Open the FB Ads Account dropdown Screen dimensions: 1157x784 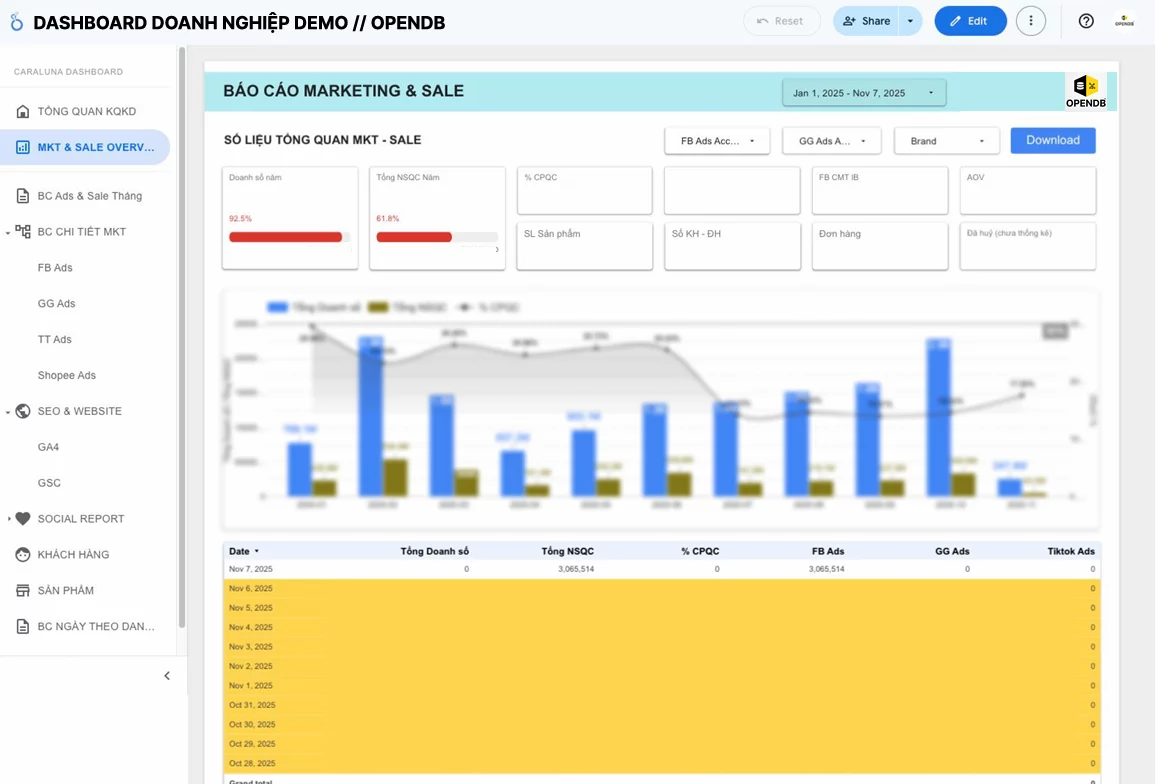[716, 140]
